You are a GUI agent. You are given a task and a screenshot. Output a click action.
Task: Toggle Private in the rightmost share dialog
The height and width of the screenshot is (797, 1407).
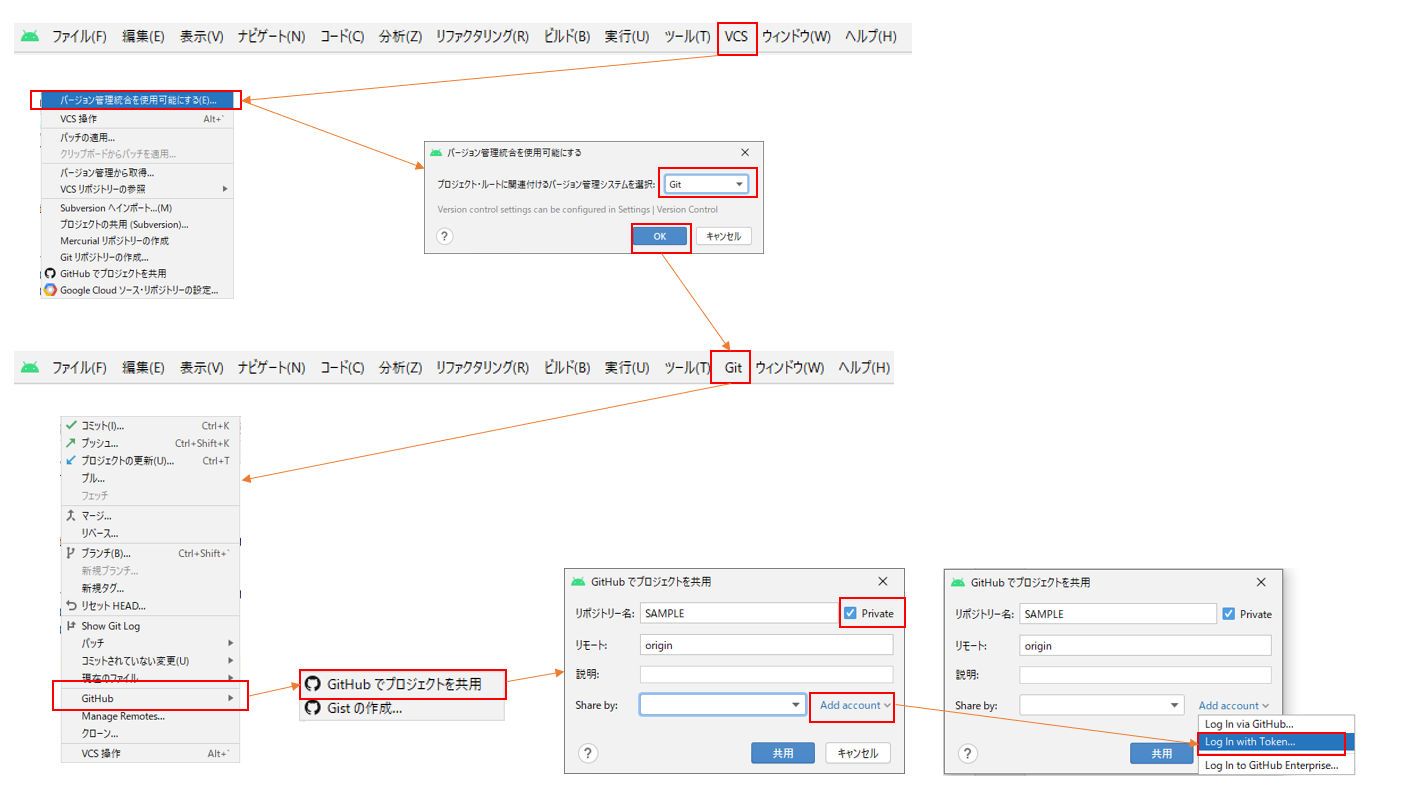click(x=1227, y=613)
